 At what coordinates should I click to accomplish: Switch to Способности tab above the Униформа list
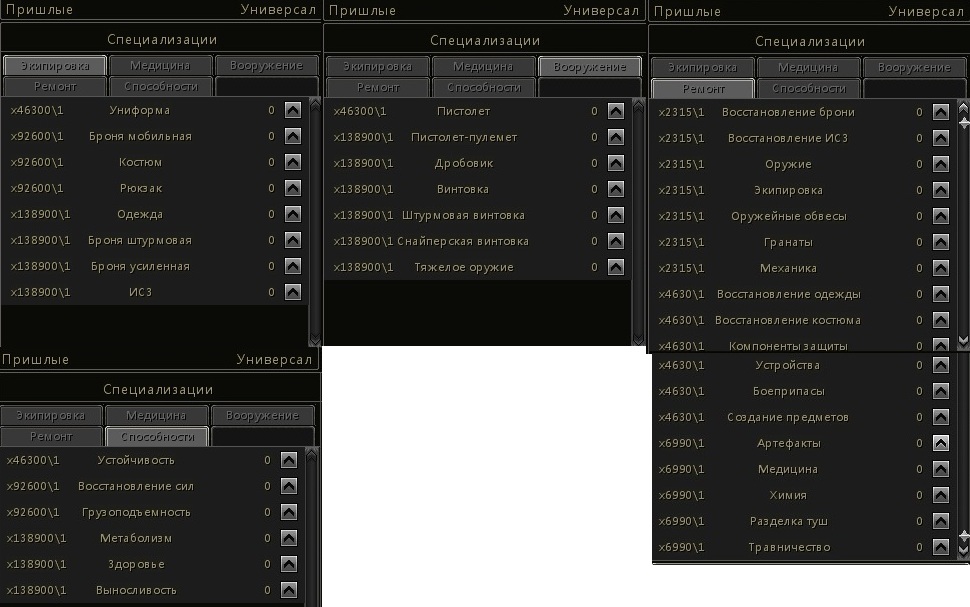(x=160, y=87)
